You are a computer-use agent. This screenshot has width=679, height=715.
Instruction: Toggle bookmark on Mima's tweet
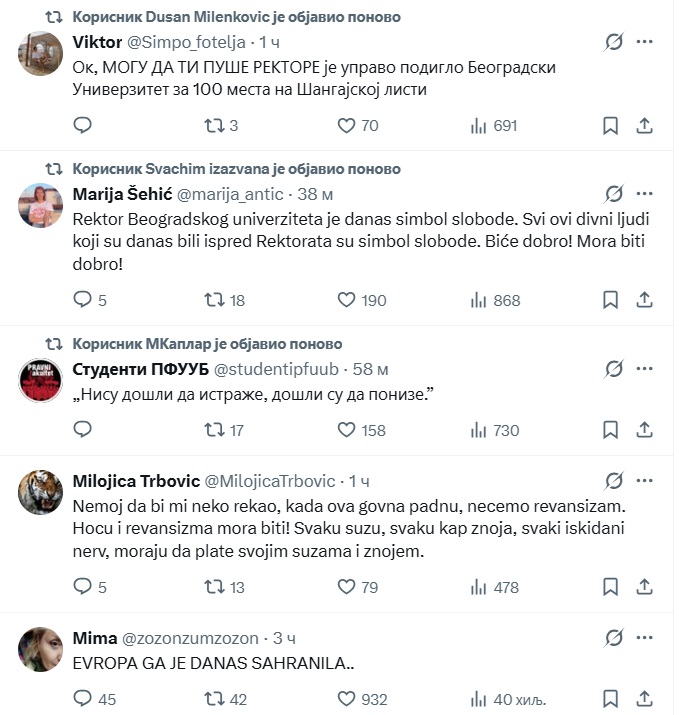tap(610, 699)
